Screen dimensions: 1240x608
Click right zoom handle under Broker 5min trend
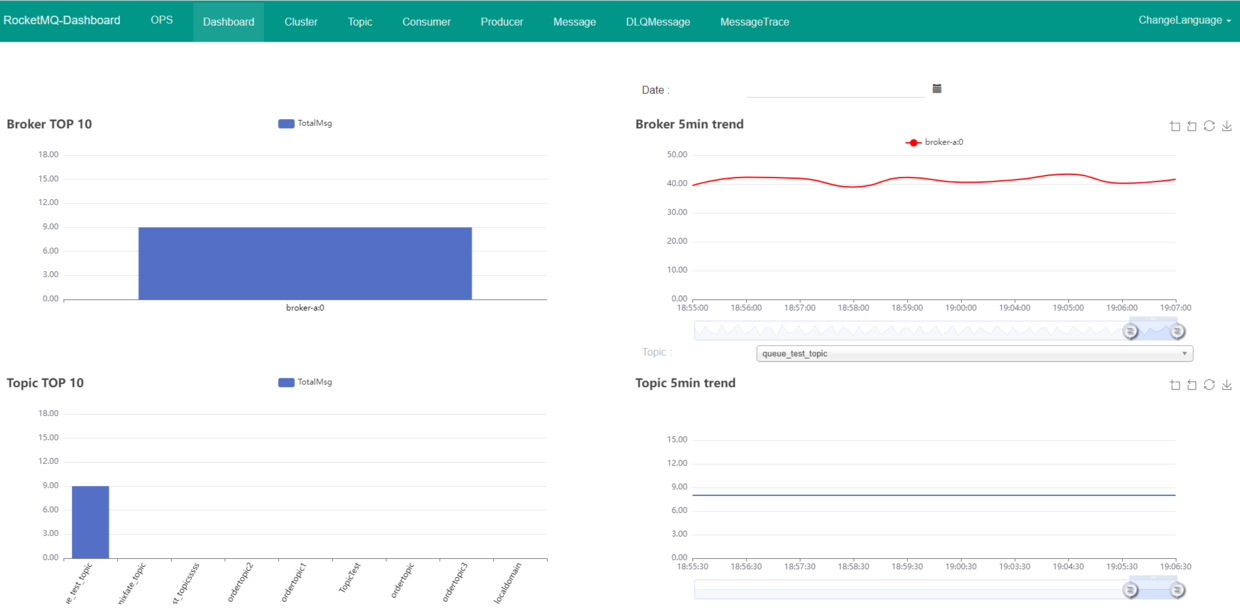(x=1178, y=331)
